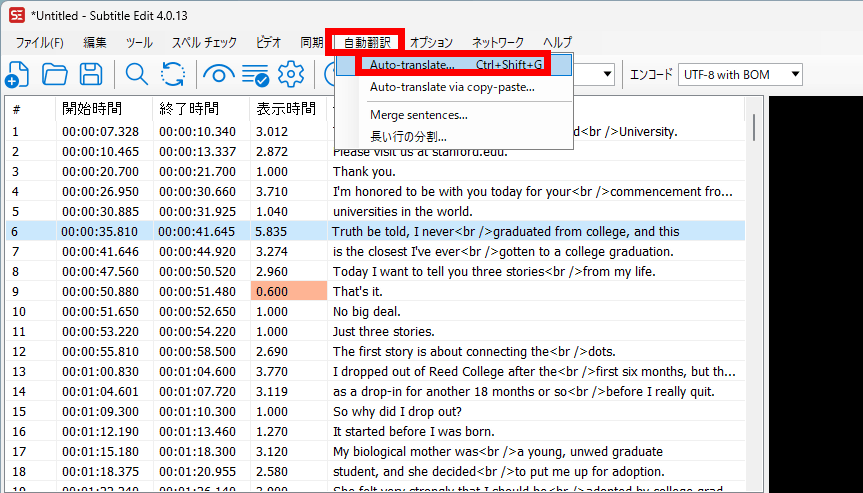Image resolution: width=863 pixels, height=493 pixels.
Task: Open the オプション menu
Action: point(431,42)
